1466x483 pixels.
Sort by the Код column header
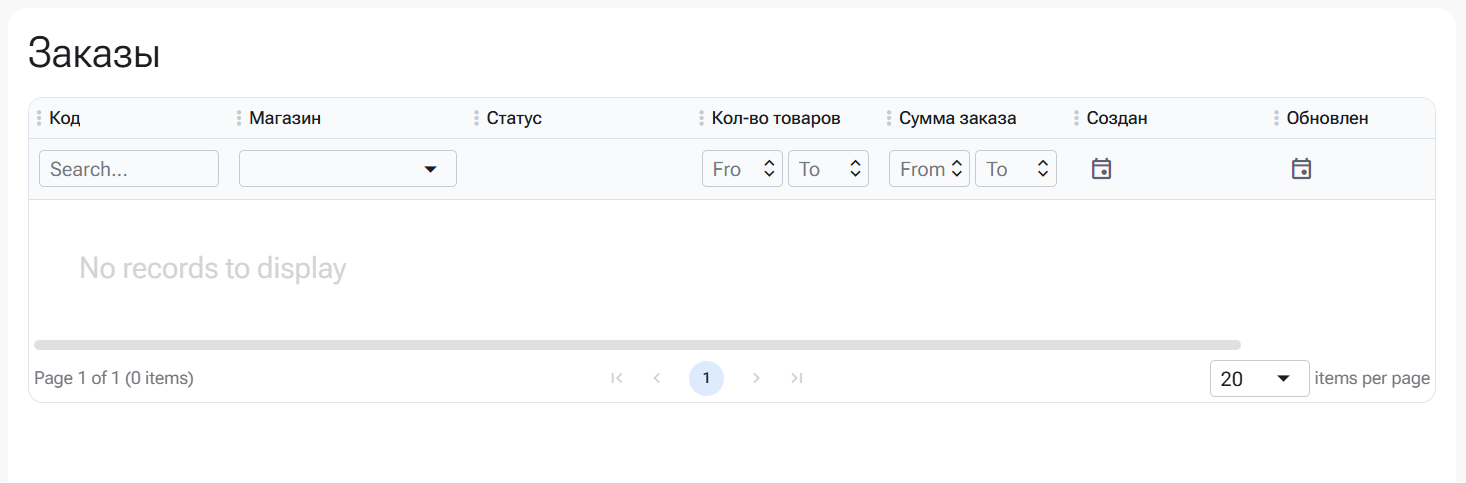(65, 118)
